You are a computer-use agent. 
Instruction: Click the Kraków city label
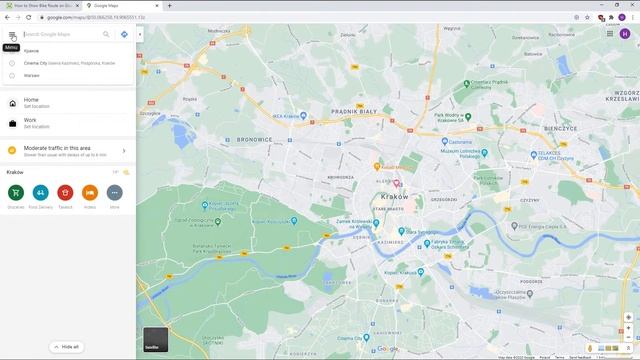pyautogui.click(x=394, y=197)
